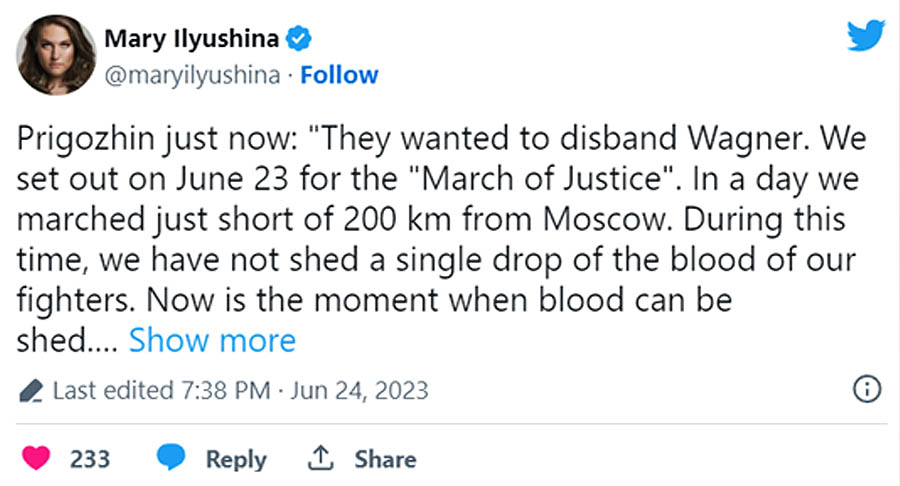Image resolution: width=900 pixels, height=486 pixels.
Task: Open the Twitter bird logo
Action: point(865,37)
